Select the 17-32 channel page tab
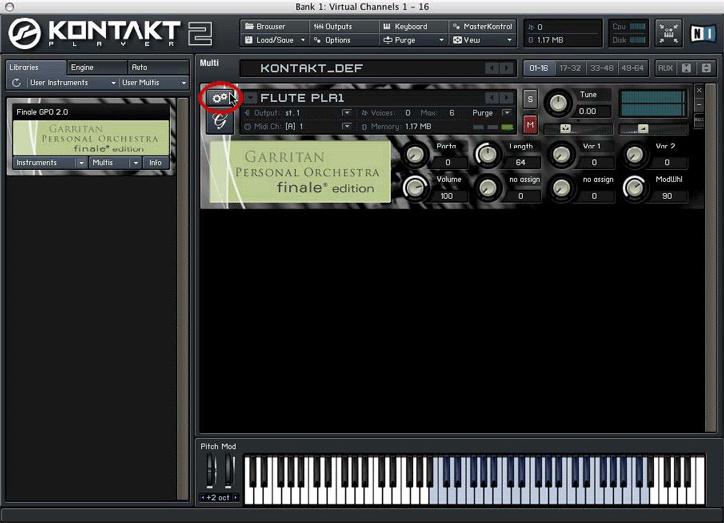The width and height of the screenshot is (724, 523). point(571,68)
